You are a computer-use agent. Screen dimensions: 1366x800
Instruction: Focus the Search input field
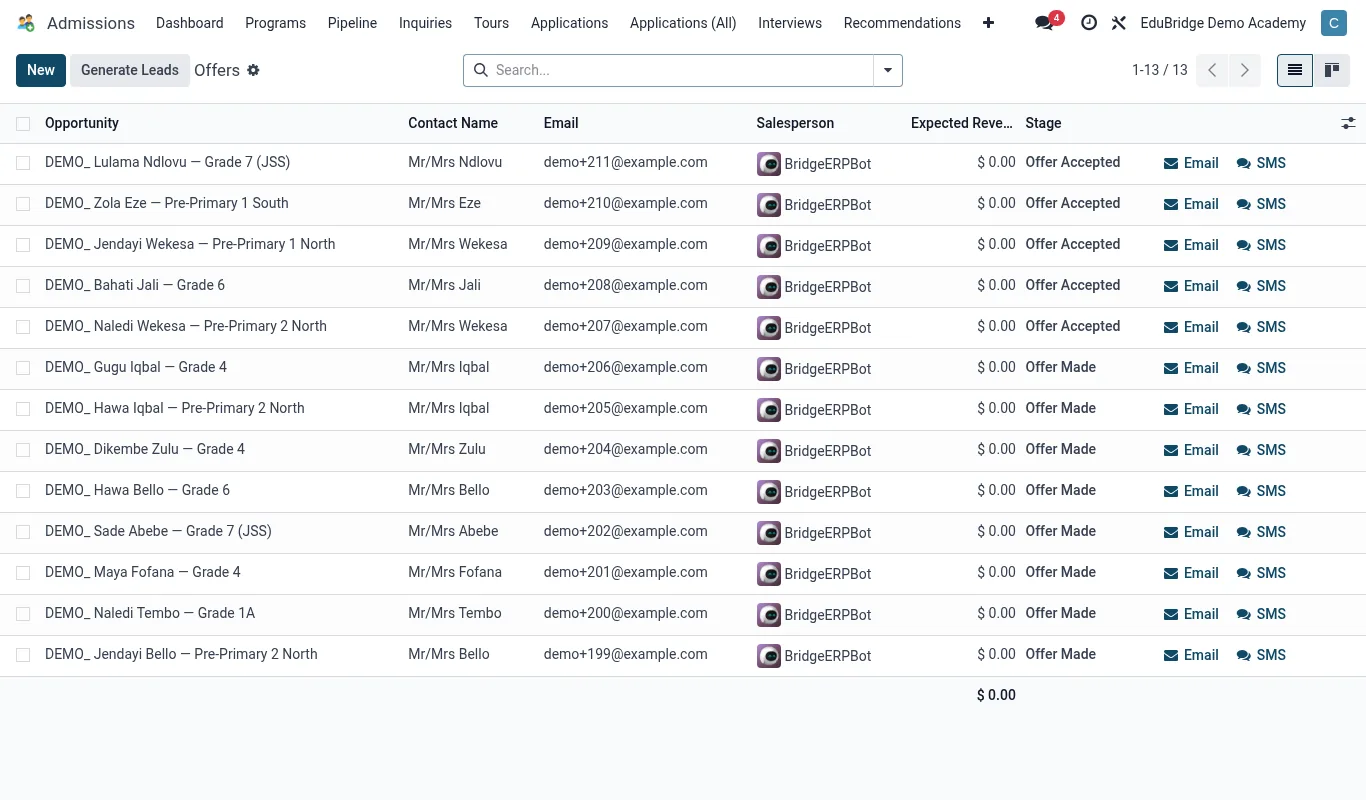pos(680,70)
